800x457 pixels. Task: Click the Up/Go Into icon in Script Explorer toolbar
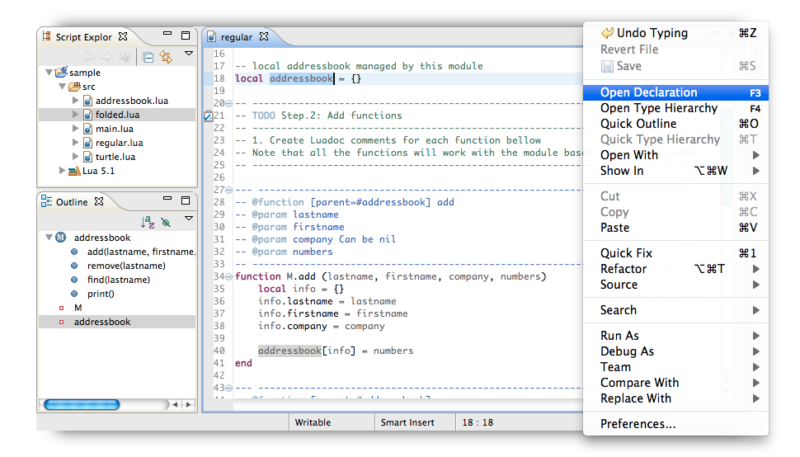124,57
